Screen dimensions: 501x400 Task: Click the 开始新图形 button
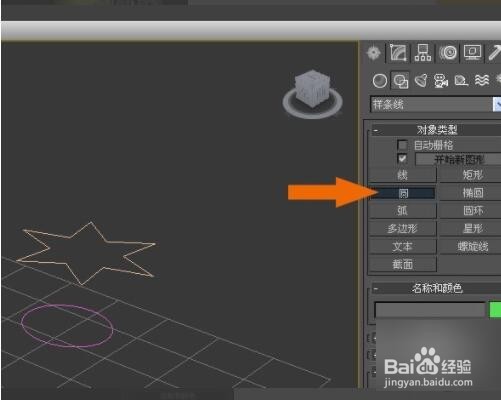point(458,159)
